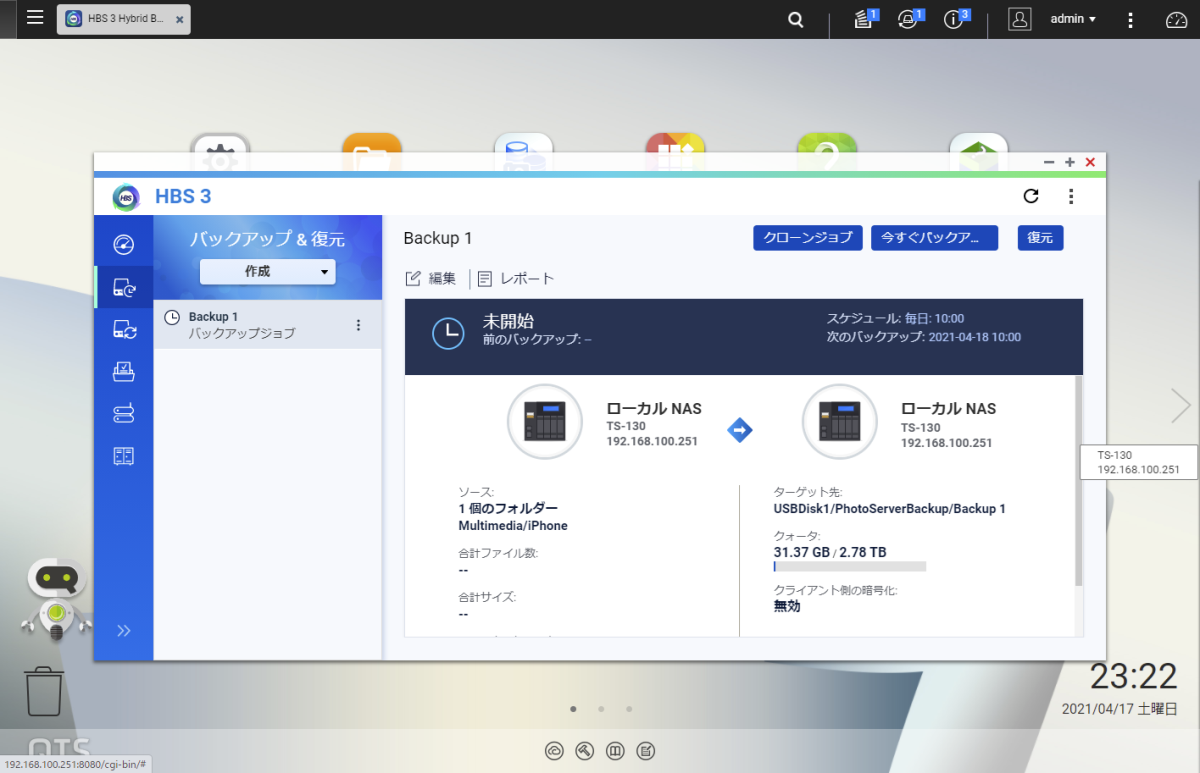
Task: Click the 復元 restore button
Action: pyautogui.click(x=1040, y=238)
